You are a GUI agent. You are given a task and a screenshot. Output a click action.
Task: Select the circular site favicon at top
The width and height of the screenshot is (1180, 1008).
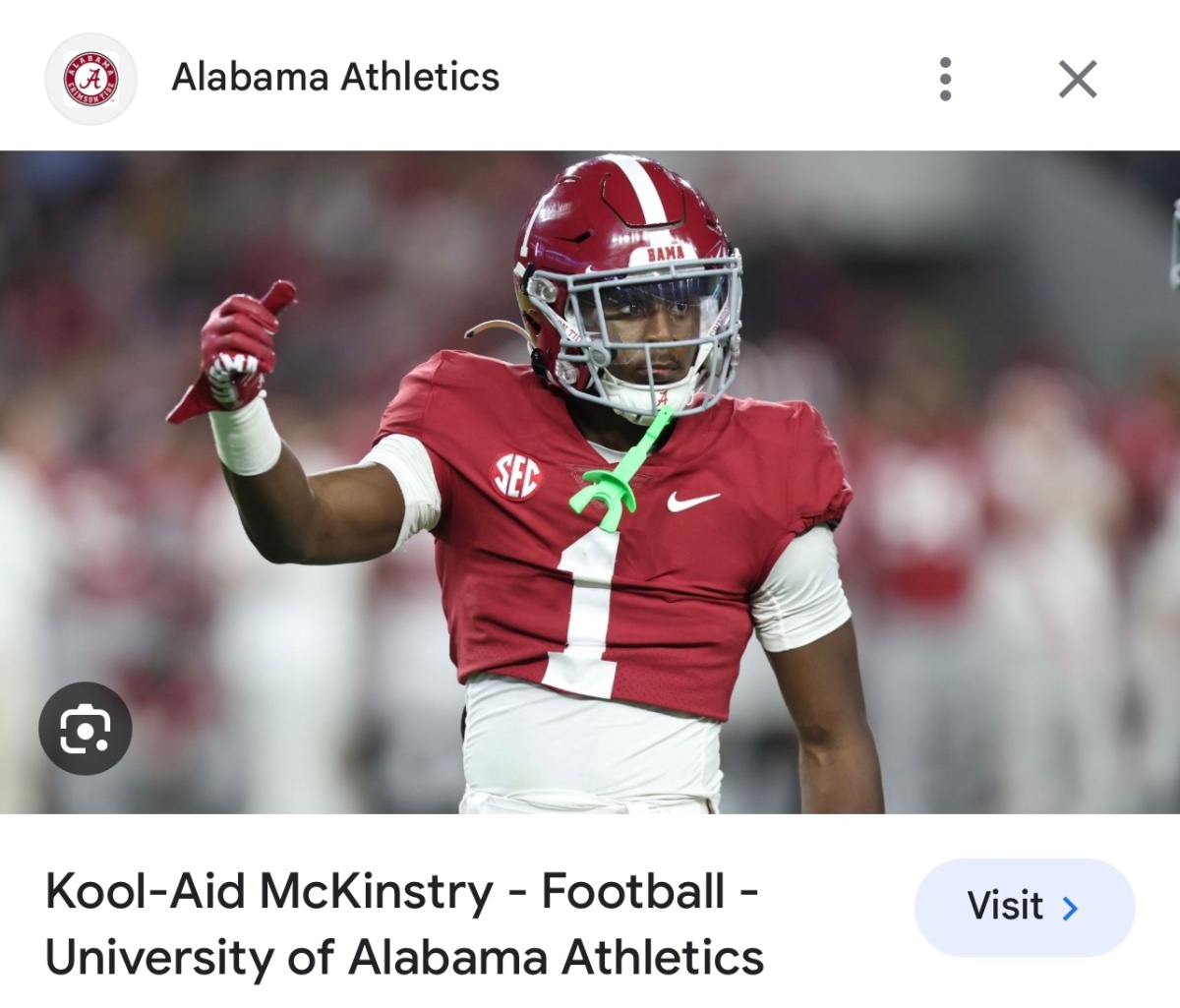click(x=90, y=79)
